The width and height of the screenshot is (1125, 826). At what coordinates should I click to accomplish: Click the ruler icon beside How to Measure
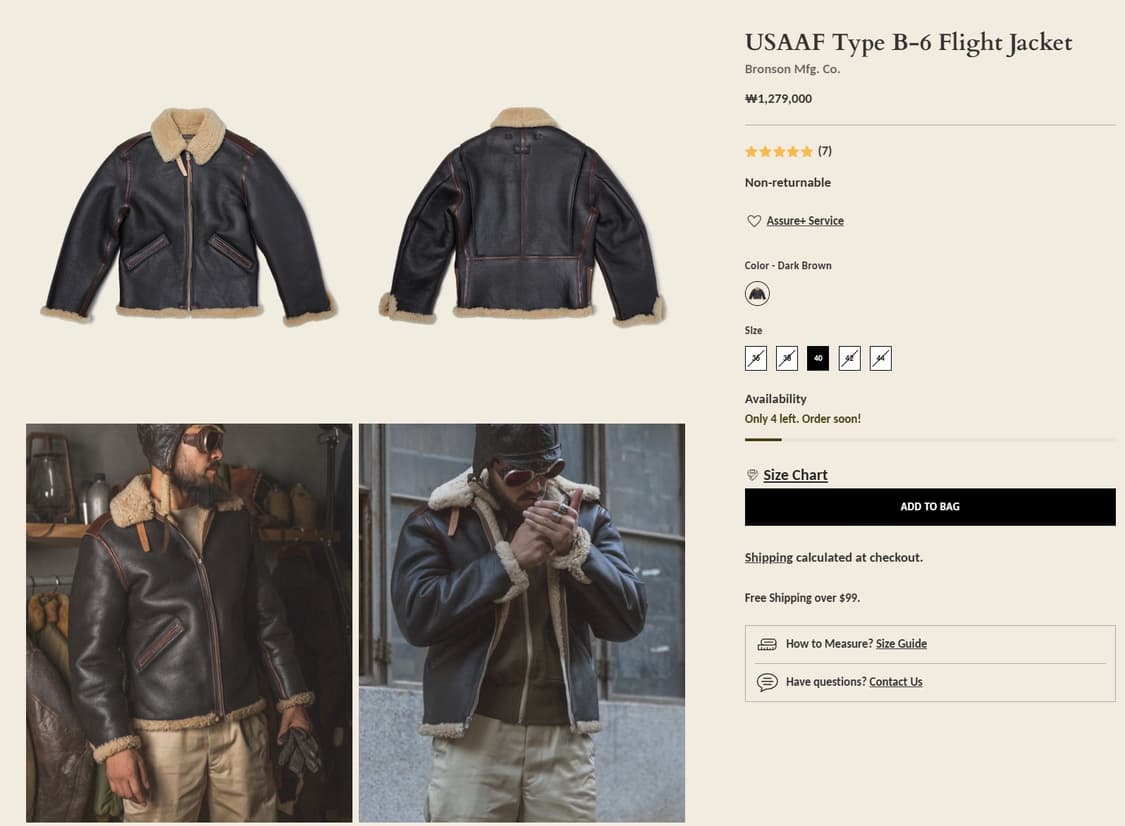click(x=768, y=643)
